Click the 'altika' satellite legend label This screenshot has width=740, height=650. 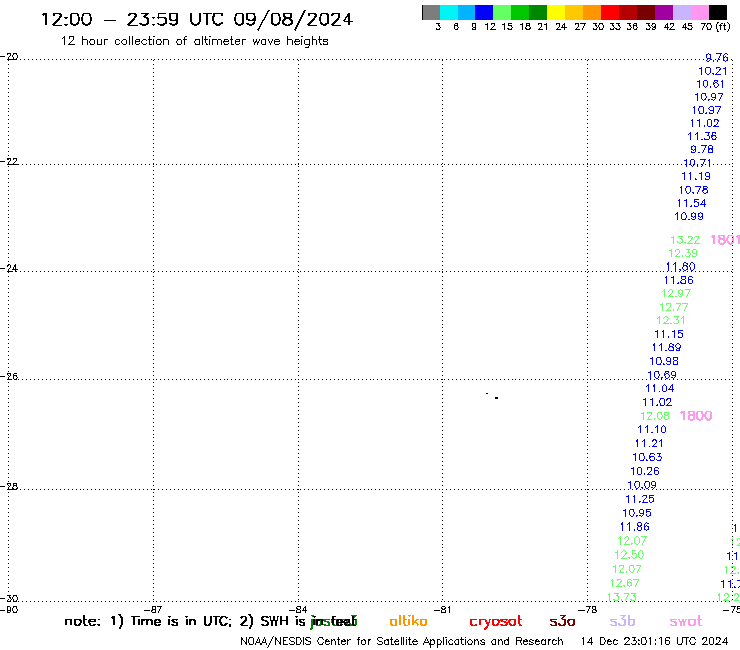pyautogui.click(x=408, y=621)
